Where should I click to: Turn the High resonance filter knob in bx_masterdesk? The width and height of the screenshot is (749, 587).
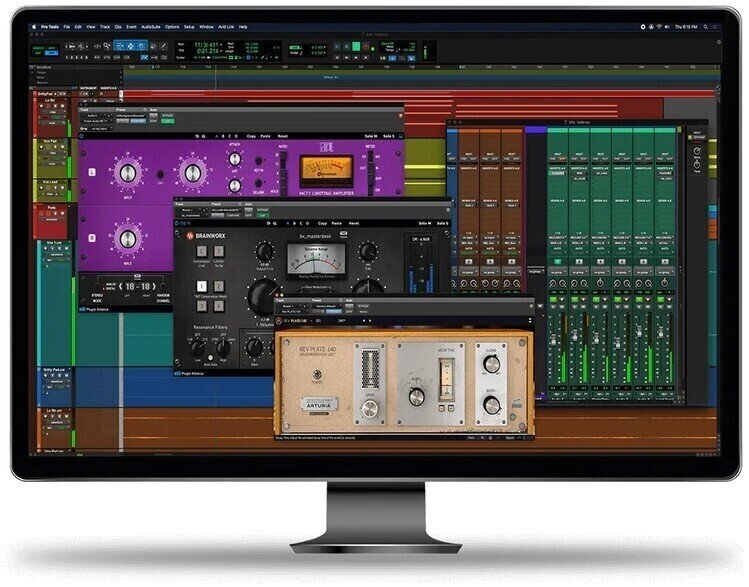223,348
